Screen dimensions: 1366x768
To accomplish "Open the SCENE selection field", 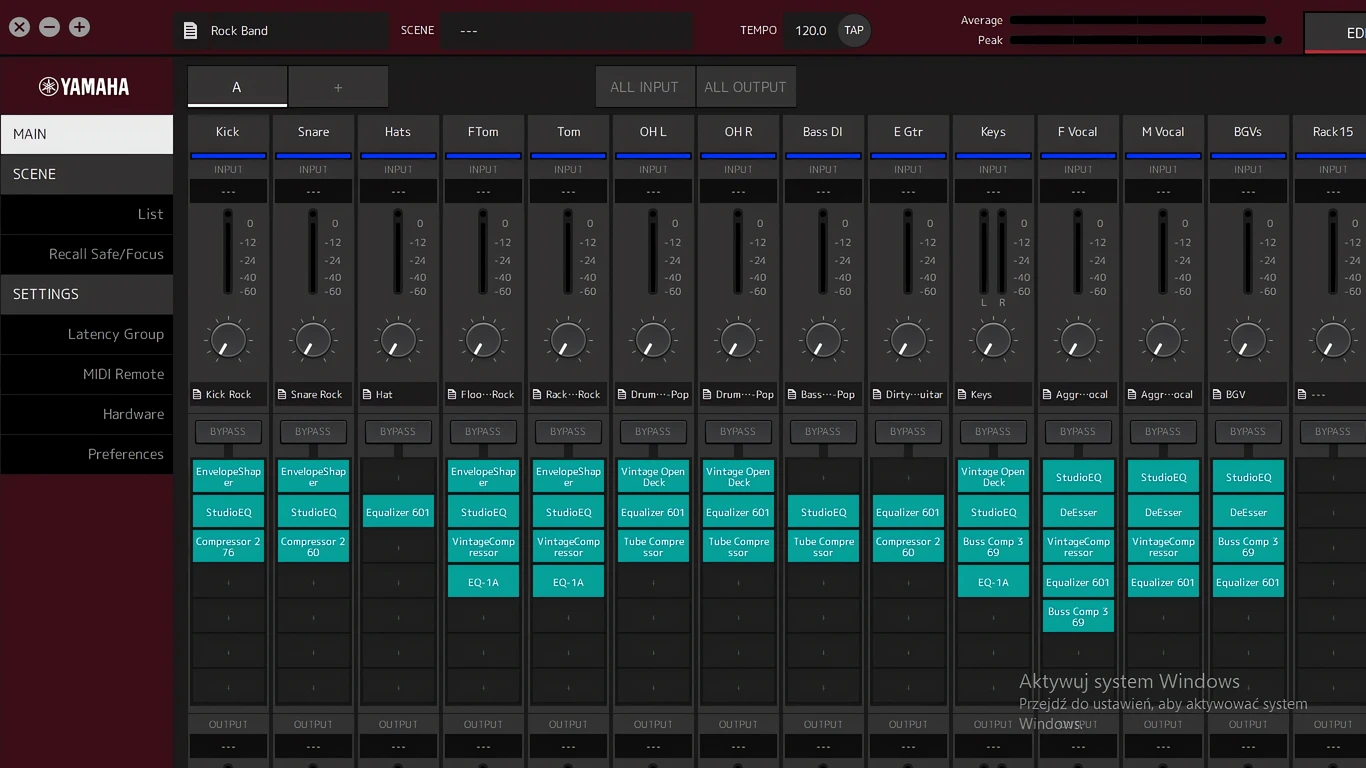I will [566, 31].
